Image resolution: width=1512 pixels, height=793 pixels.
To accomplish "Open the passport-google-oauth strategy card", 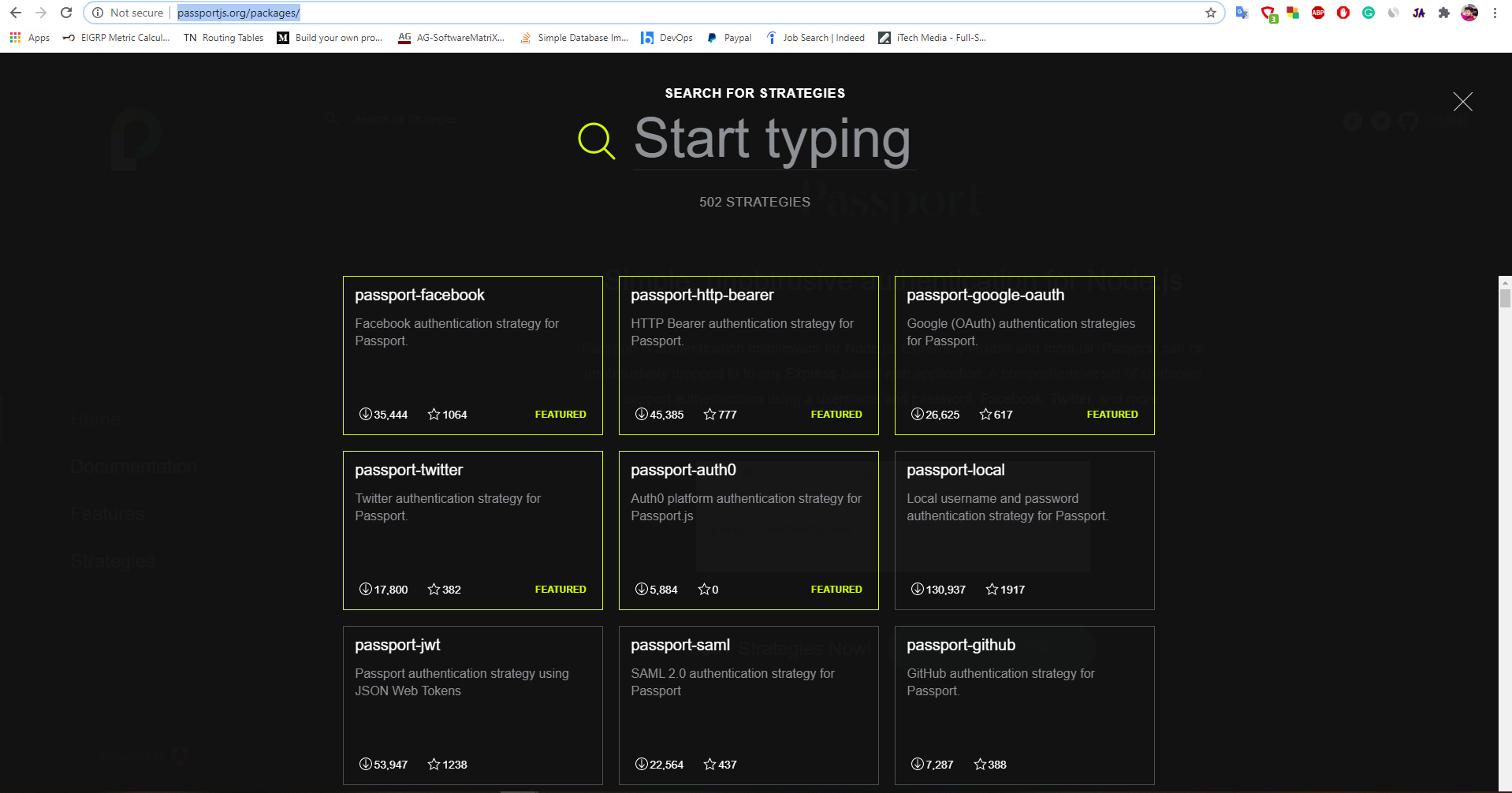I will coord(1025,356).
